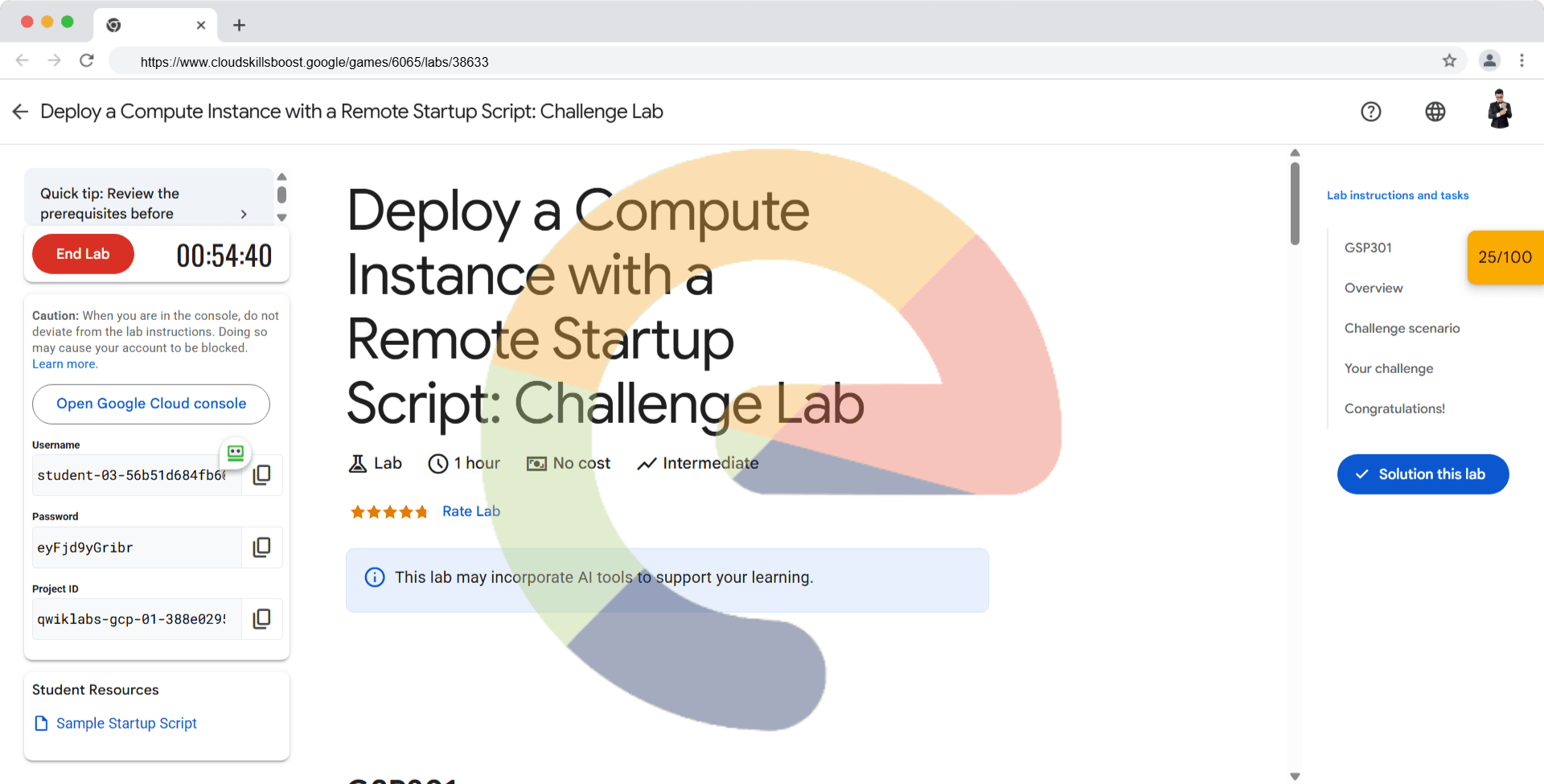Open the user avatar menu
The width and height of the screenshot is (1544, 784).
pyautogui.click(x=1499, y=109)
